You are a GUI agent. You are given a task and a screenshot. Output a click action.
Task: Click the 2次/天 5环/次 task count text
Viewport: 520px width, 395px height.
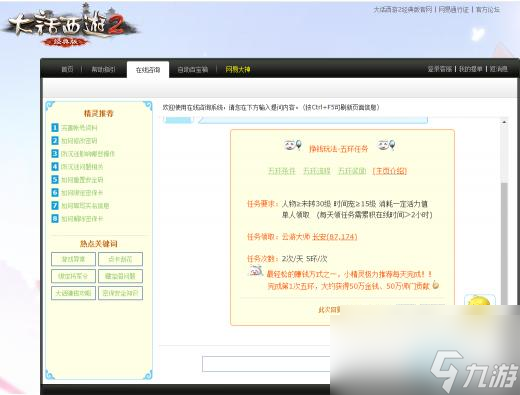point(304,259)
